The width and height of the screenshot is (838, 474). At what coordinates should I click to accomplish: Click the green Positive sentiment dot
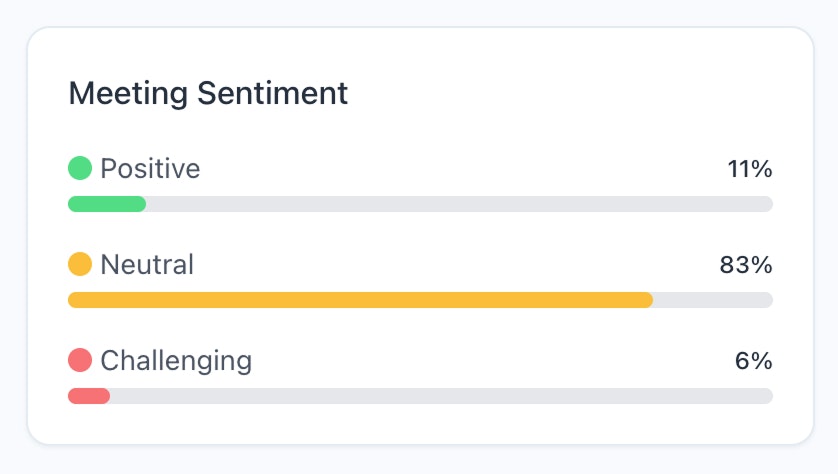(x=80, y=169)
